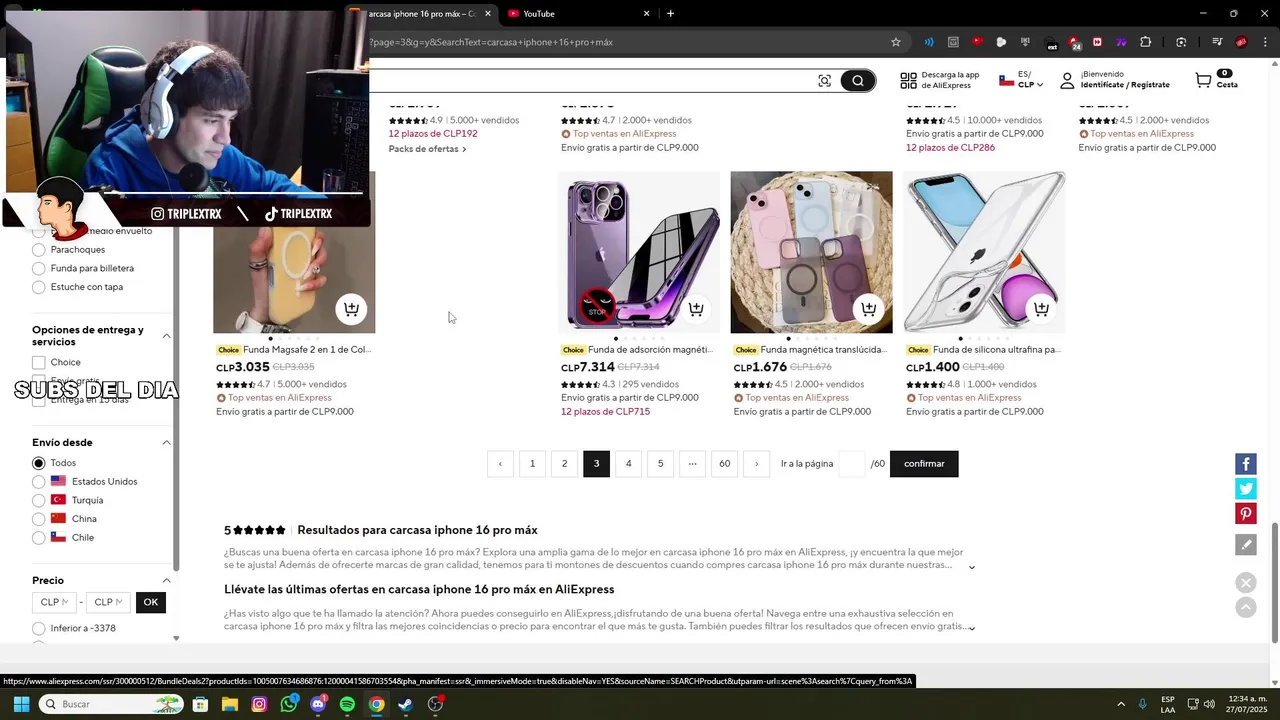The image size is (1280, 720).
Task: Close the floating side widget
Action: pyautogui.click(x=1246, y=582)
